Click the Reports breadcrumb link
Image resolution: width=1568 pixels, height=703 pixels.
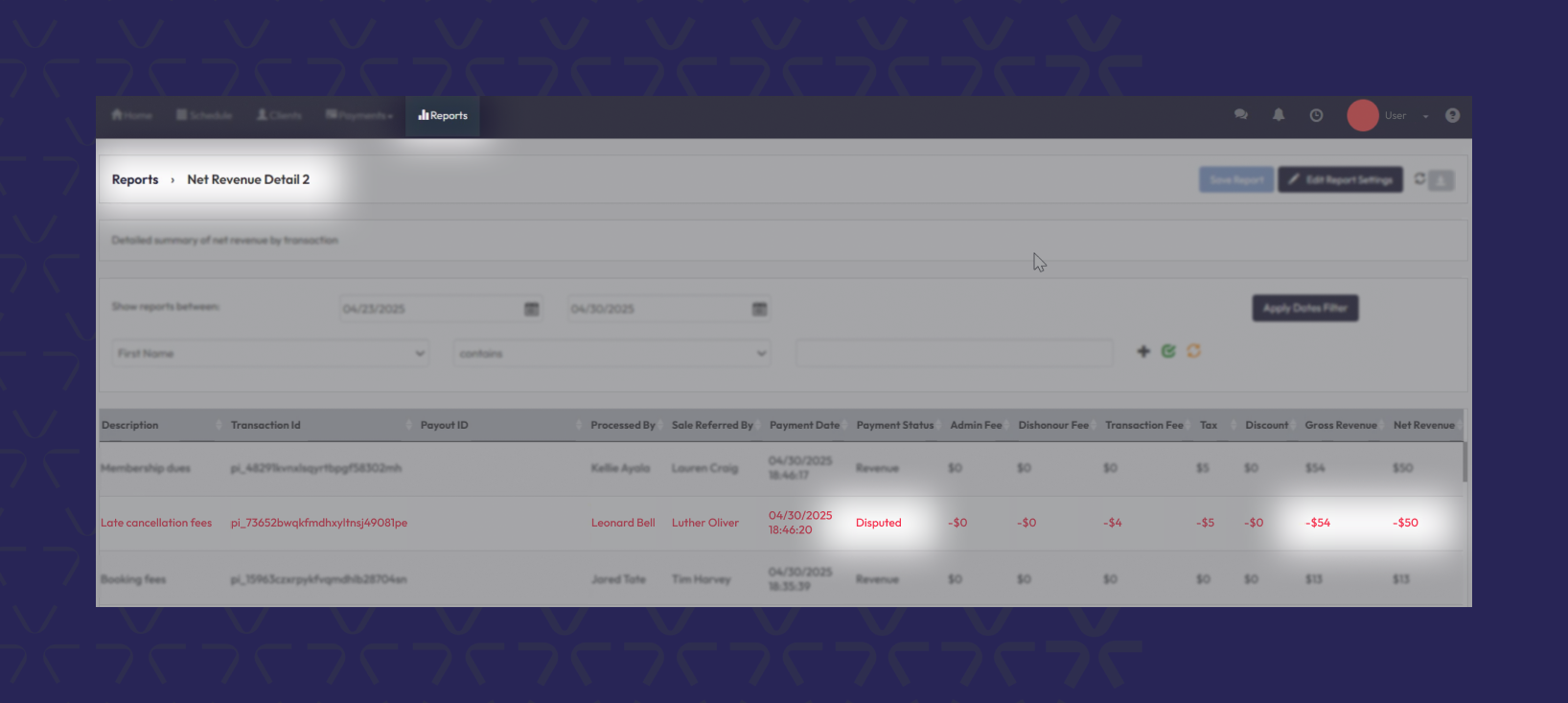pyautogui.click(x=135, y=179)
